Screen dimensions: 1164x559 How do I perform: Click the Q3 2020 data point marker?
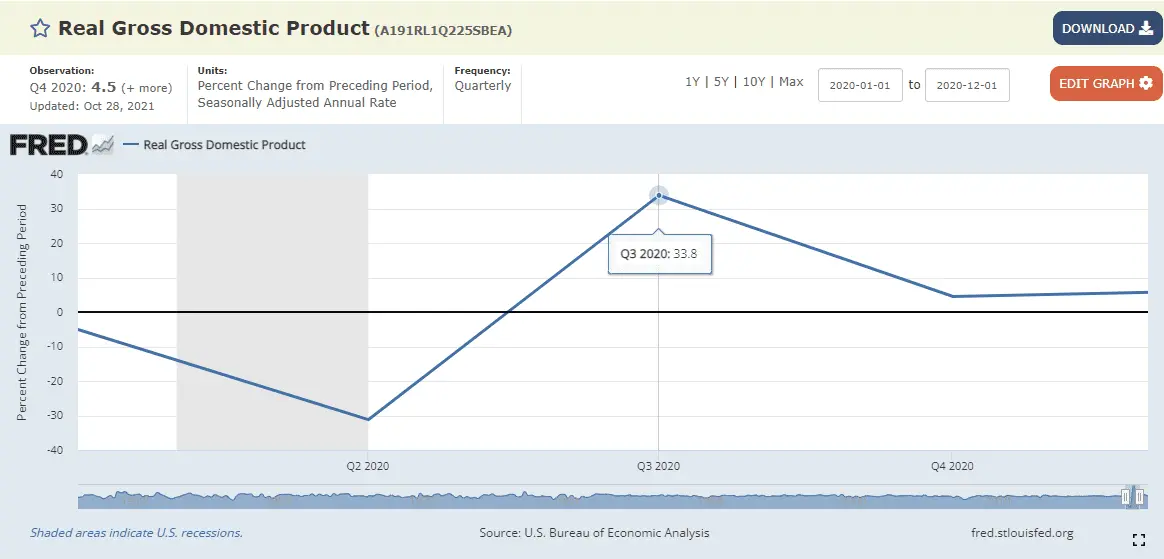(x=658, y=196)
